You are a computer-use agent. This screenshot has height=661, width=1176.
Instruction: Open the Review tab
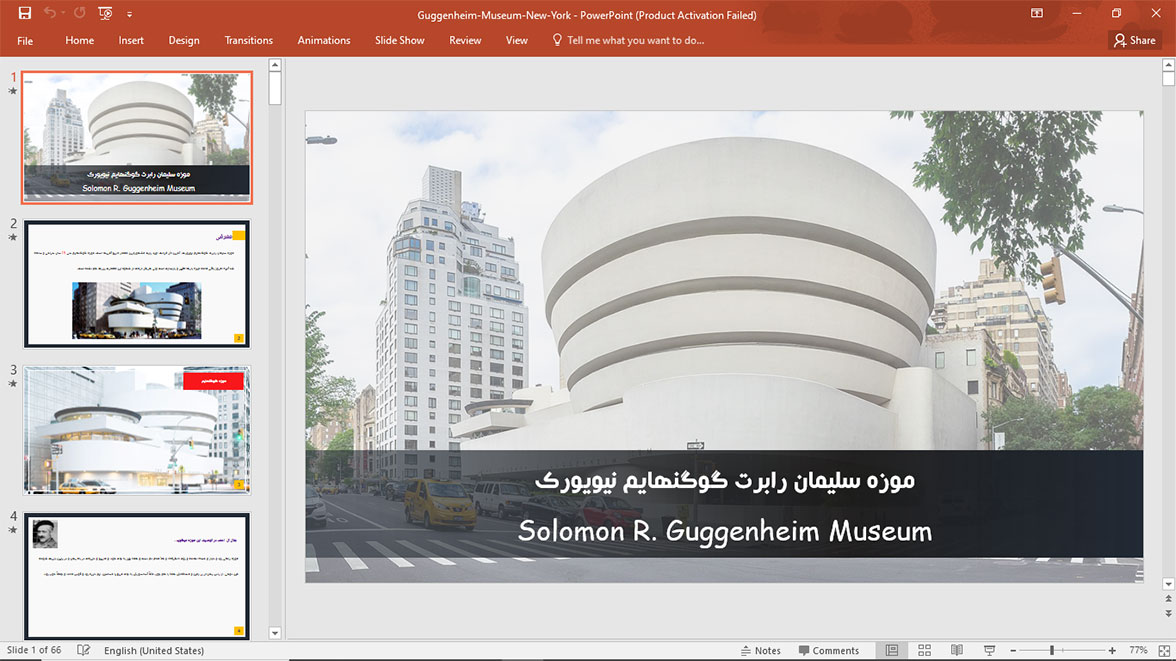coord(465,41)
